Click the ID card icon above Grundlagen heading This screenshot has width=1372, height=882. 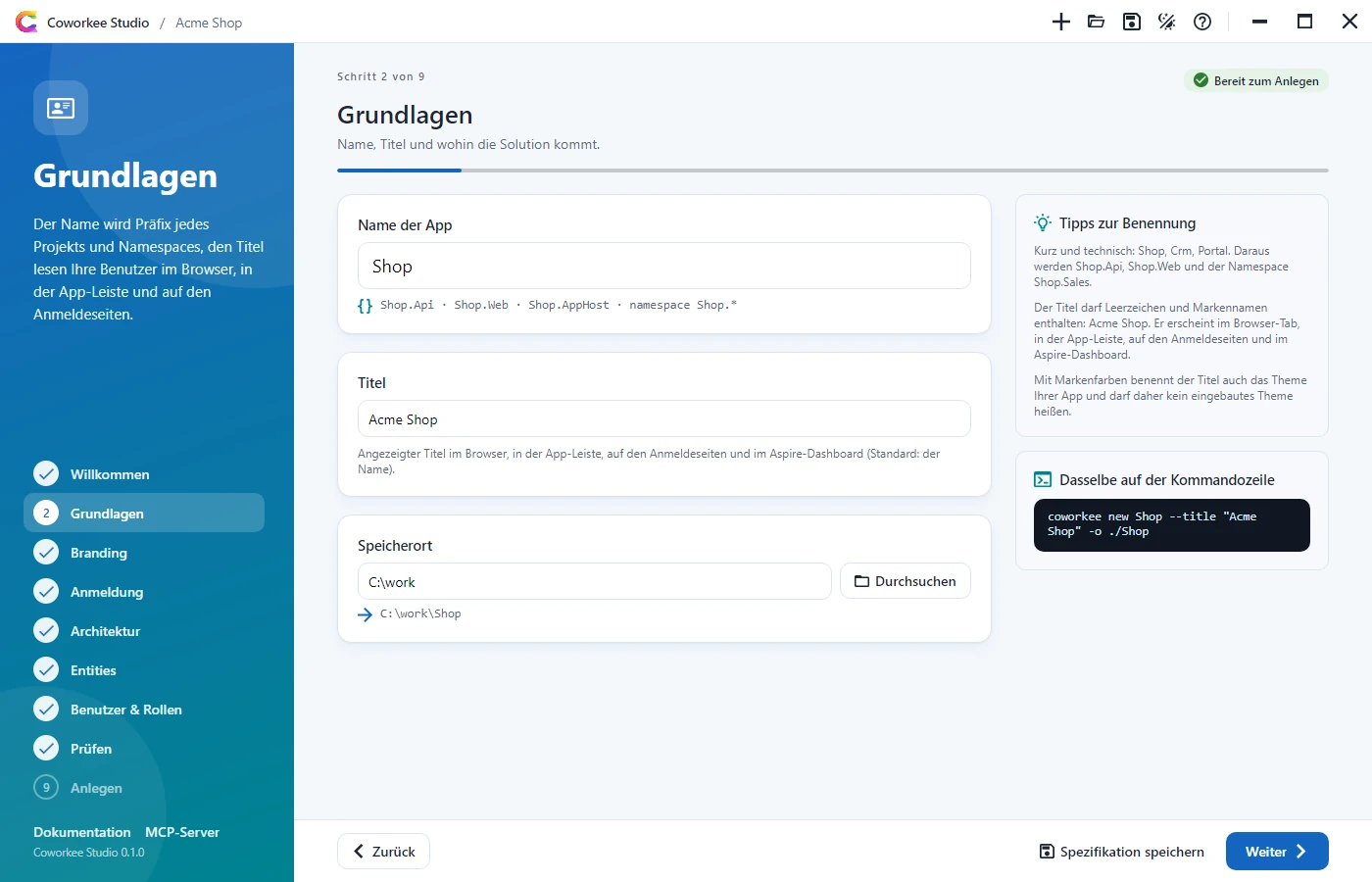tap(61, 108)
